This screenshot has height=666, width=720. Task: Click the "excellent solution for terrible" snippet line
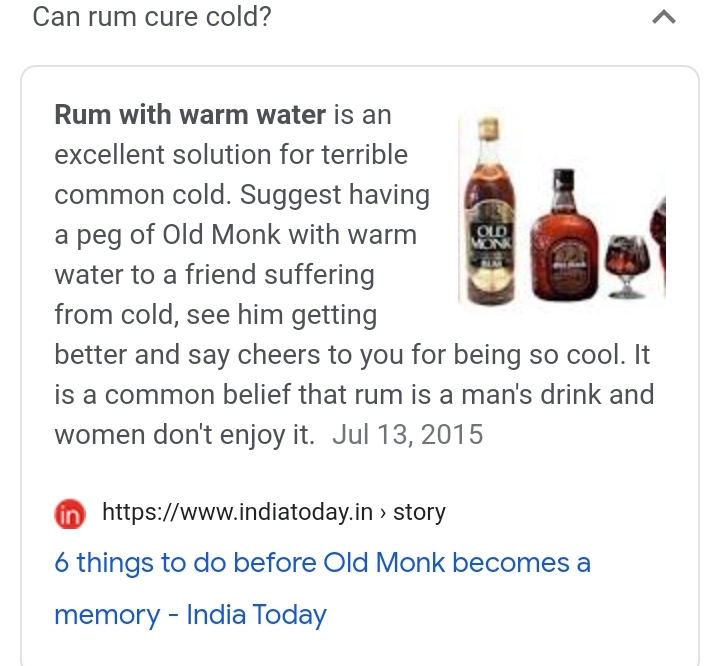coord(231,154)
